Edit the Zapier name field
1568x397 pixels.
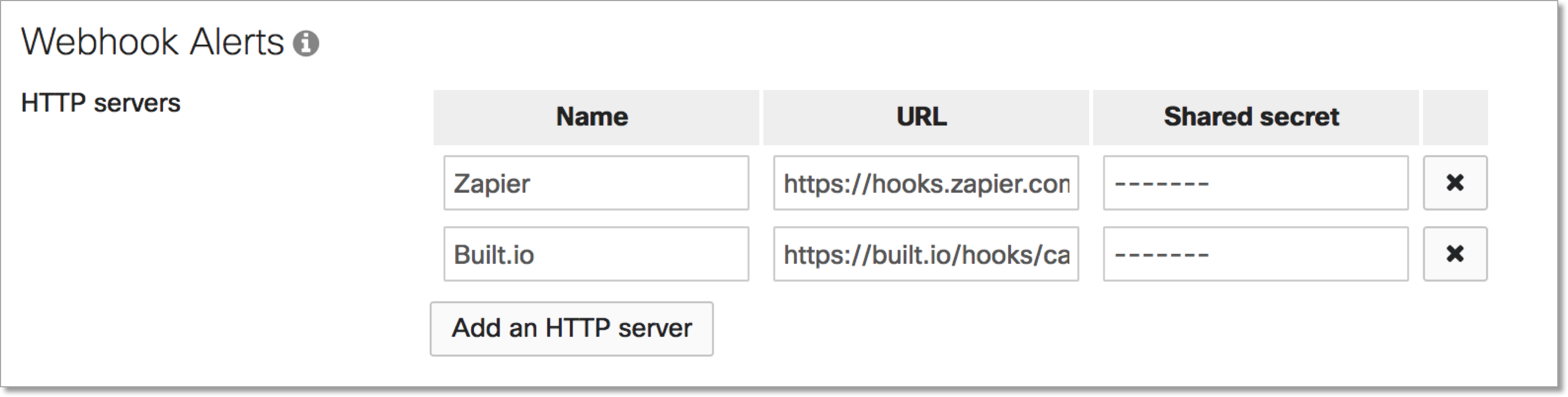point(596,183)
